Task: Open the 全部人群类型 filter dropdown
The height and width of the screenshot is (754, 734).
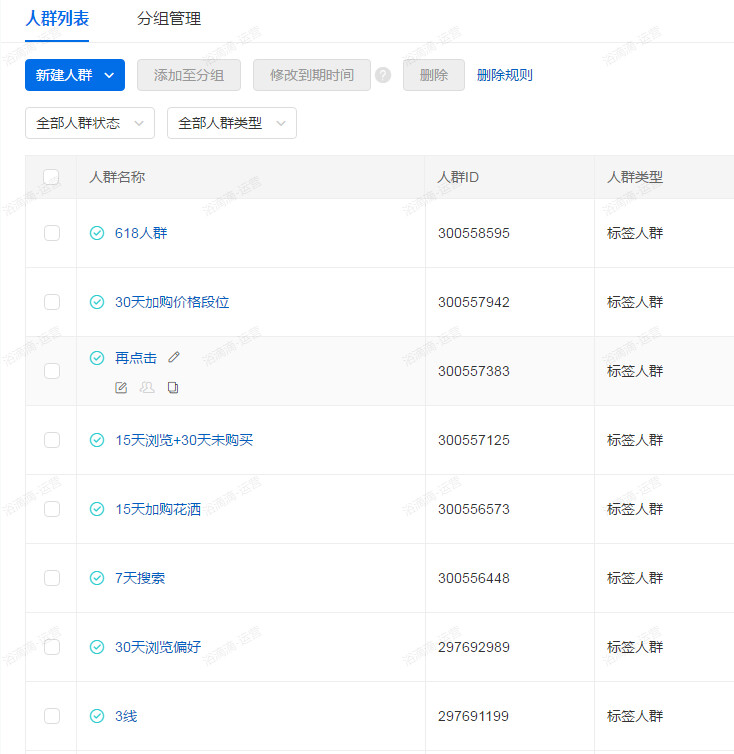Action: 232,123
